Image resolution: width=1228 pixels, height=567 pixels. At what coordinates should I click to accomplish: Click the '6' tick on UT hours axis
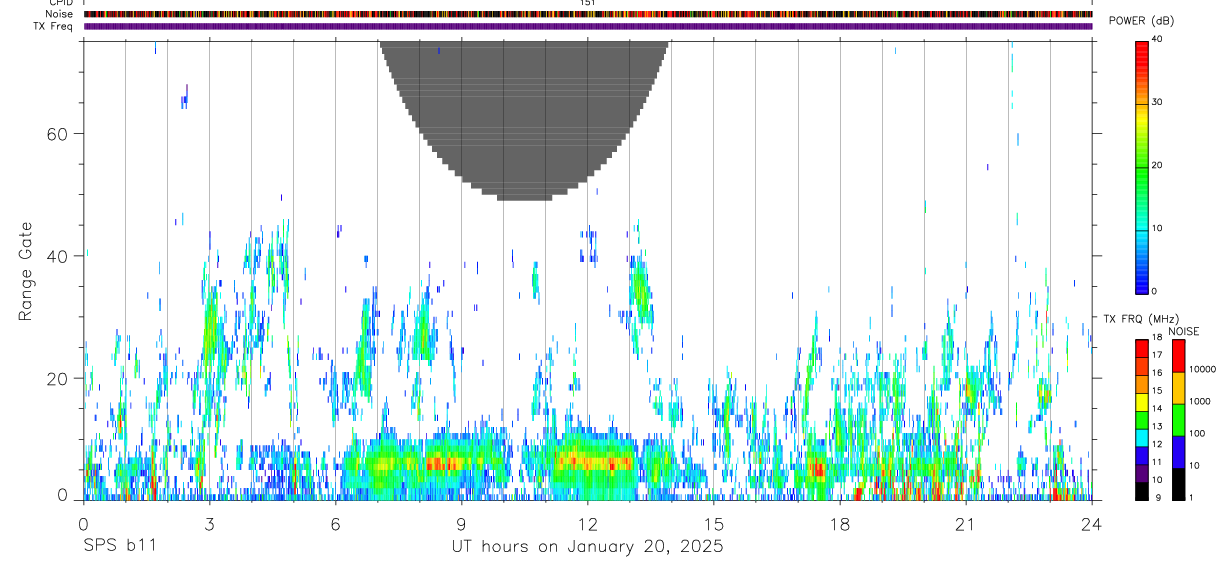pos(335,523)
